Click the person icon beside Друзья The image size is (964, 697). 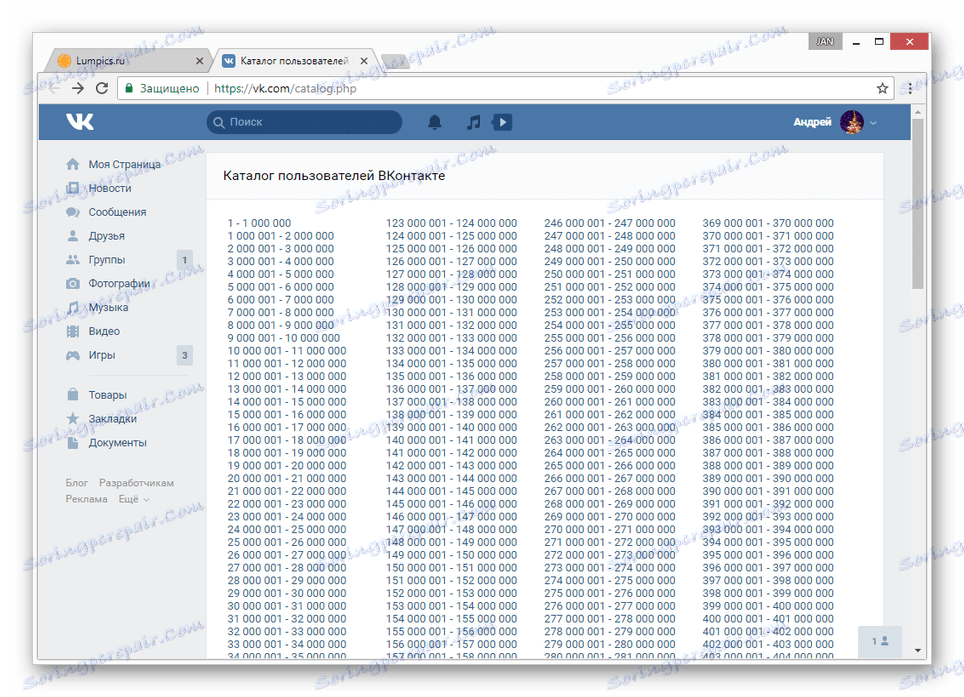(x=73, y=236)
